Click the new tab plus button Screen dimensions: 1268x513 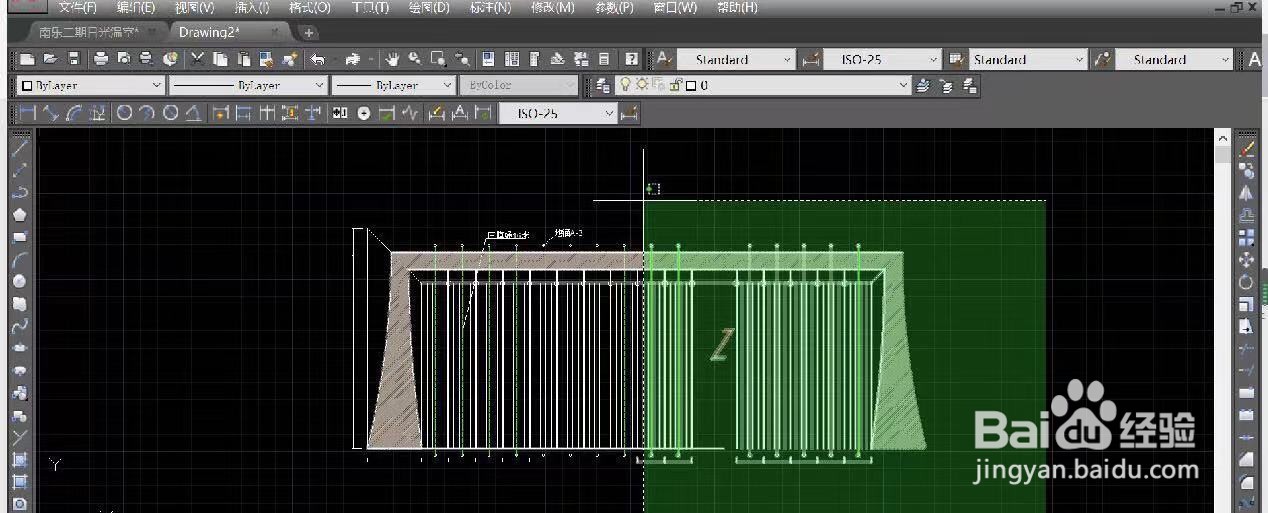[310, 32]
